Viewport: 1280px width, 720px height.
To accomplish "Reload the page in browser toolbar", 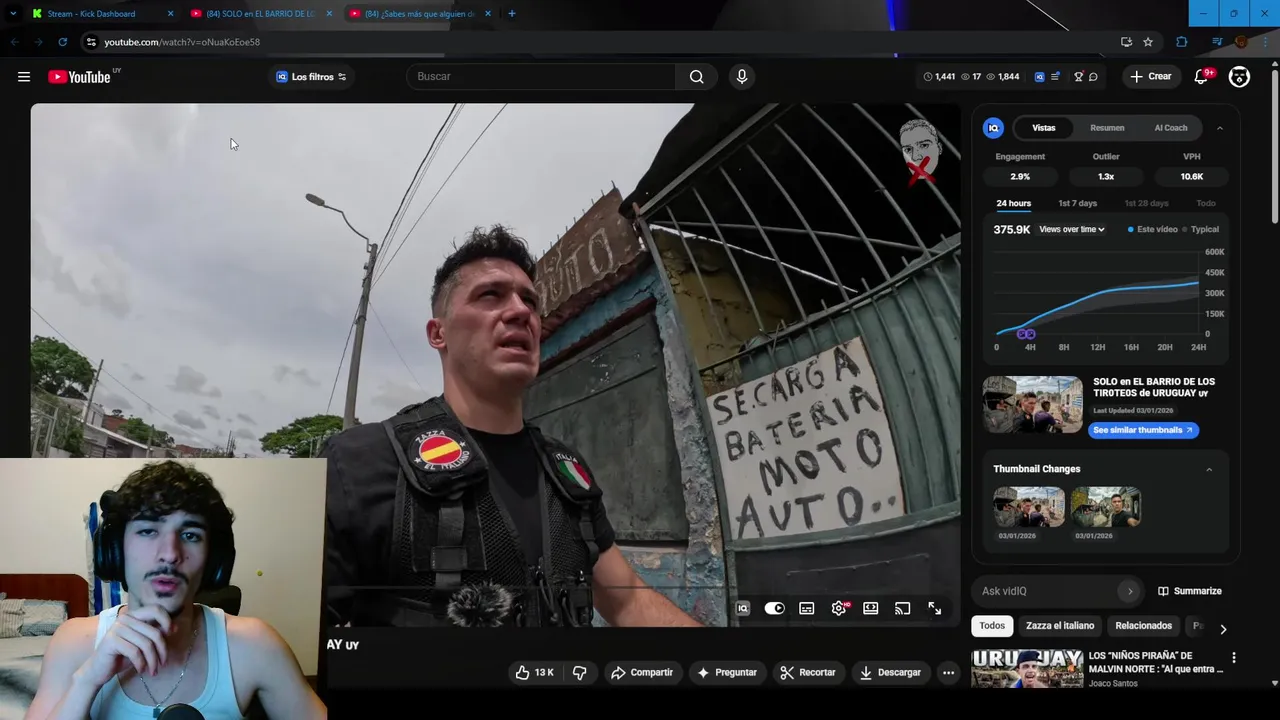I will click(62, 42).
